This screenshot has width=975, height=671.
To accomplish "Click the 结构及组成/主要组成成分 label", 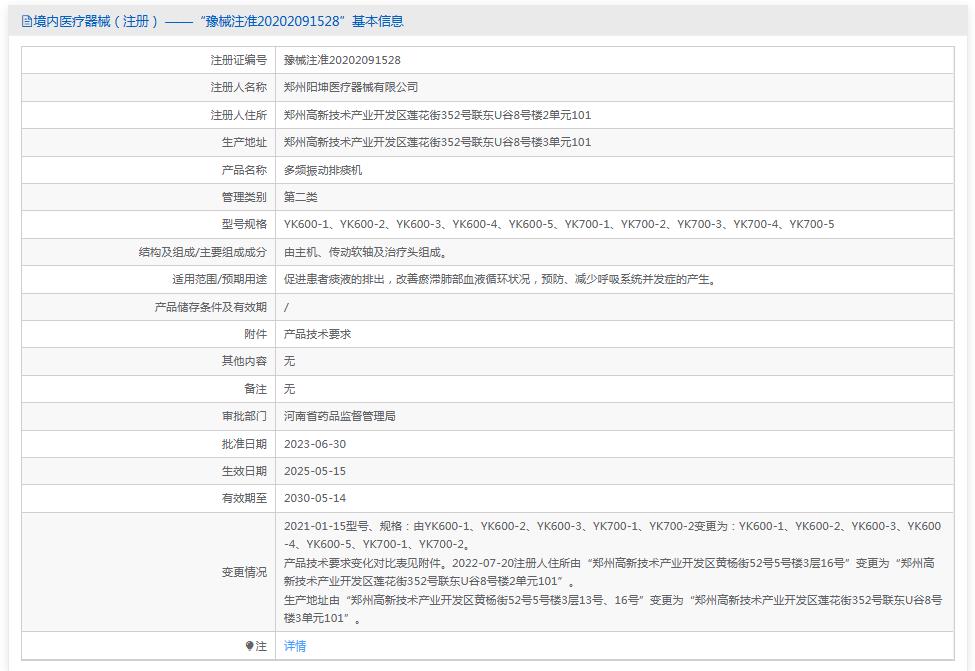I will click(x=202, y=252).
